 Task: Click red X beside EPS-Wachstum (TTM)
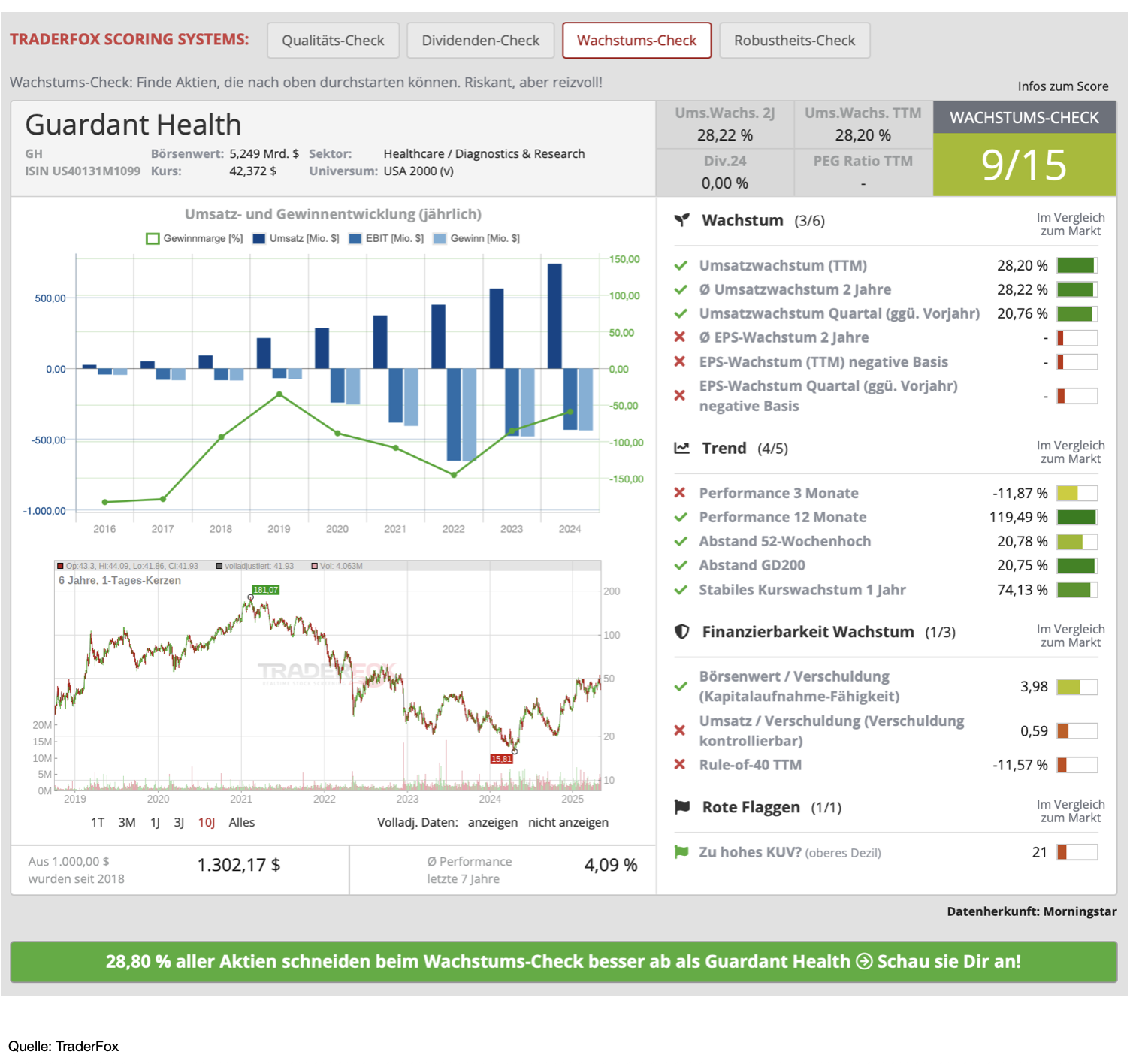point(680,361)
